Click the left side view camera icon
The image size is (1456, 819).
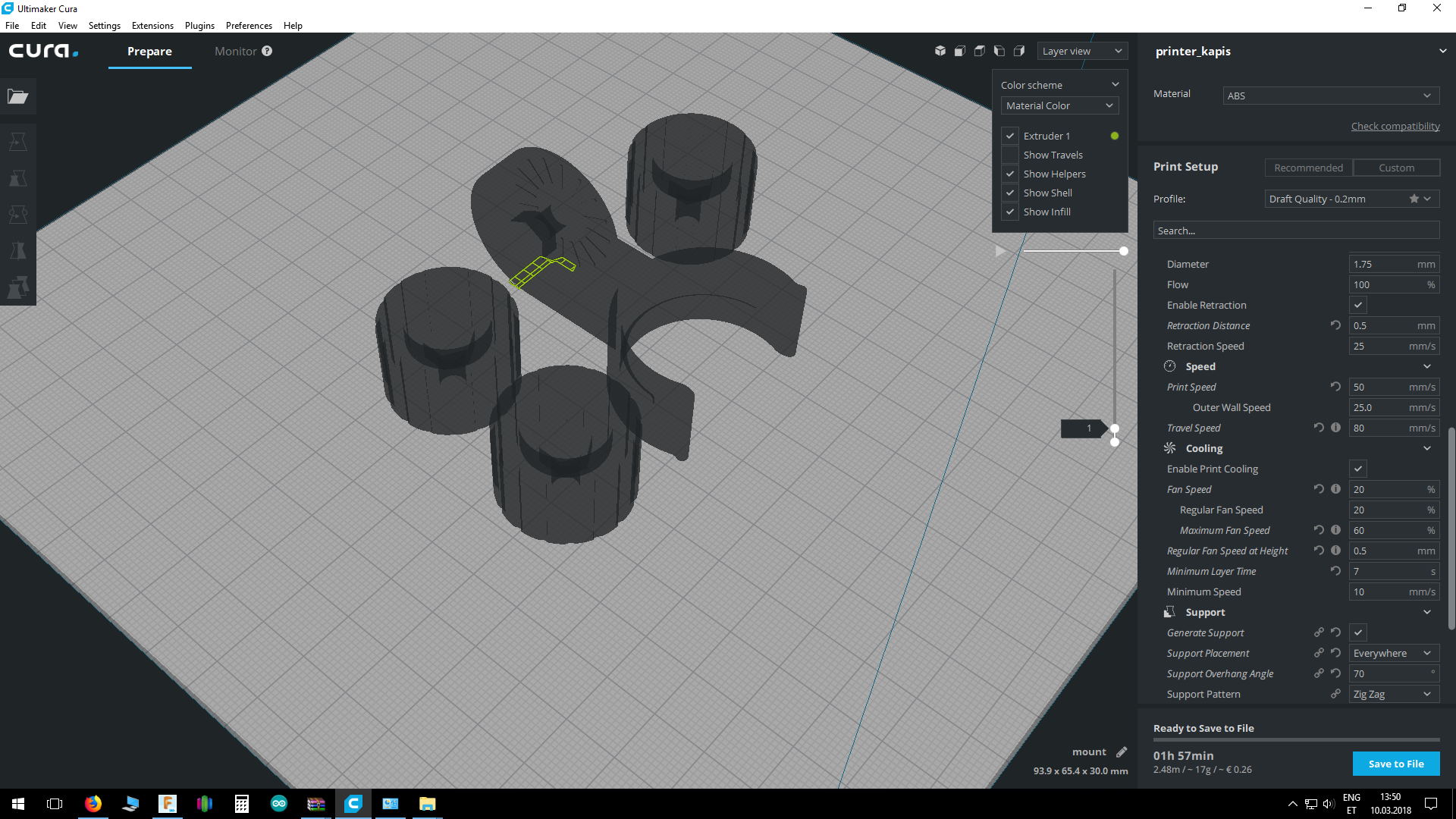[999, 51]
